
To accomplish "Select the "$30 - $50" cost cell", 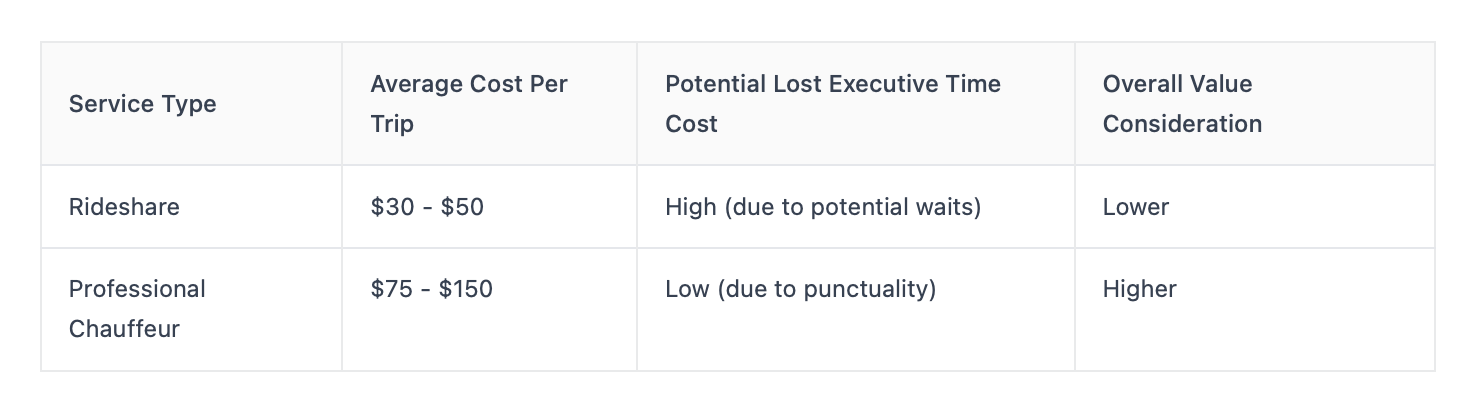I will [x=427, y=207].
